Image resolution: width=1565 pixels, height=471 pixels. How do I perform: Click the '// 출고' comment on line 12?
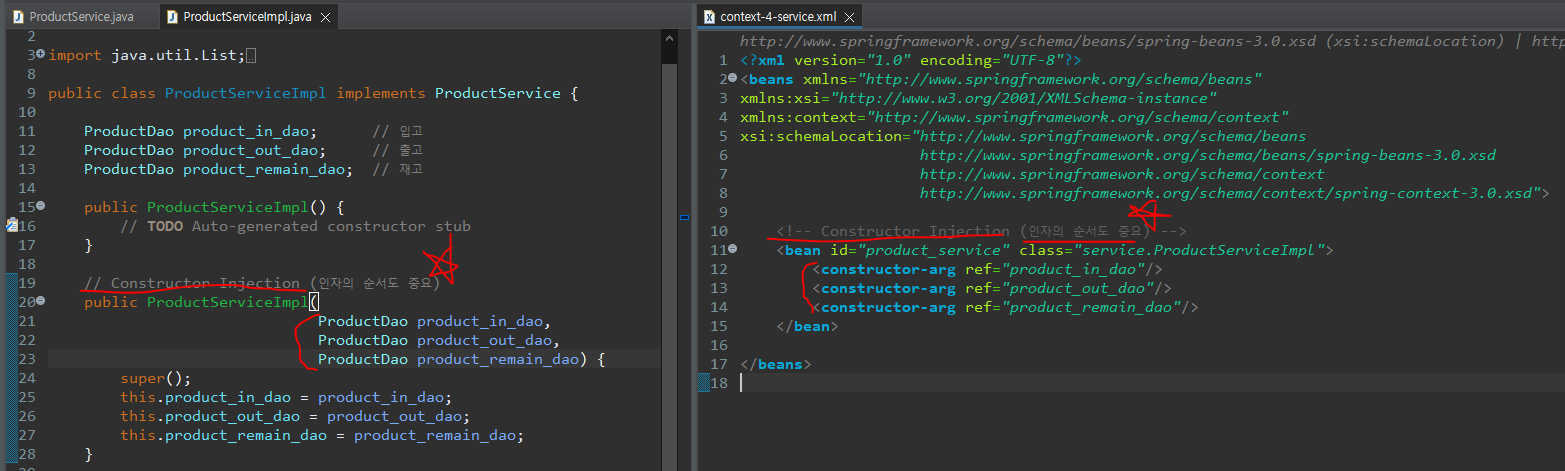(x=397, y=150)
